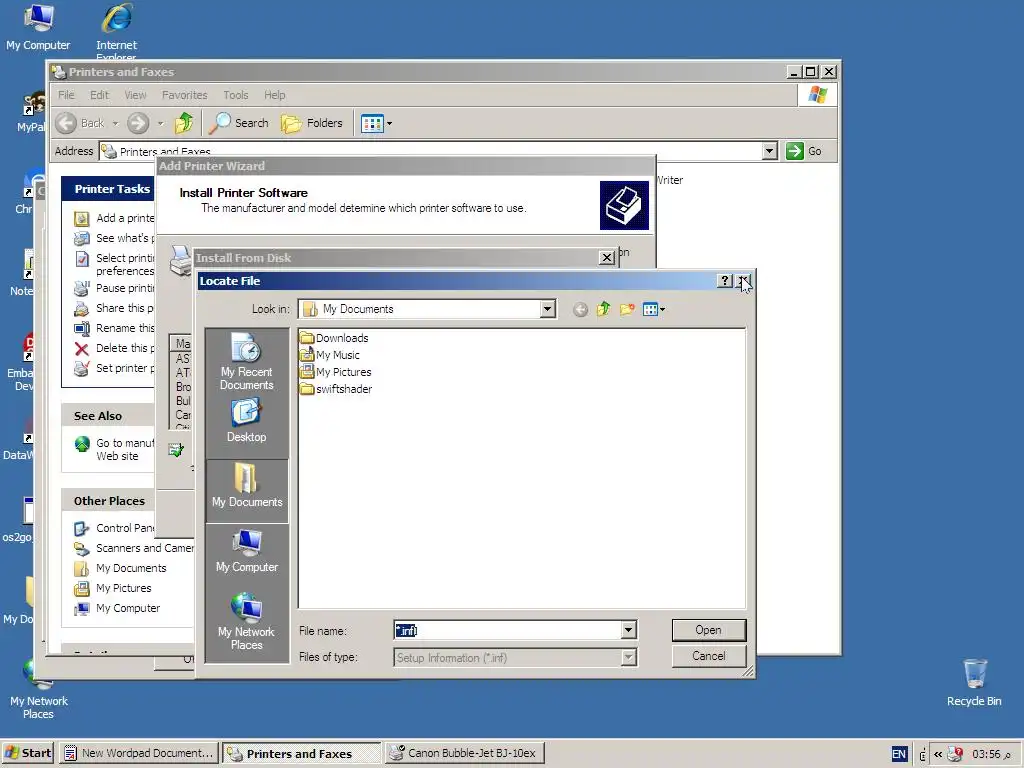Toggle Folders pane in Printers and Faxes

click(x=312, y=123)
